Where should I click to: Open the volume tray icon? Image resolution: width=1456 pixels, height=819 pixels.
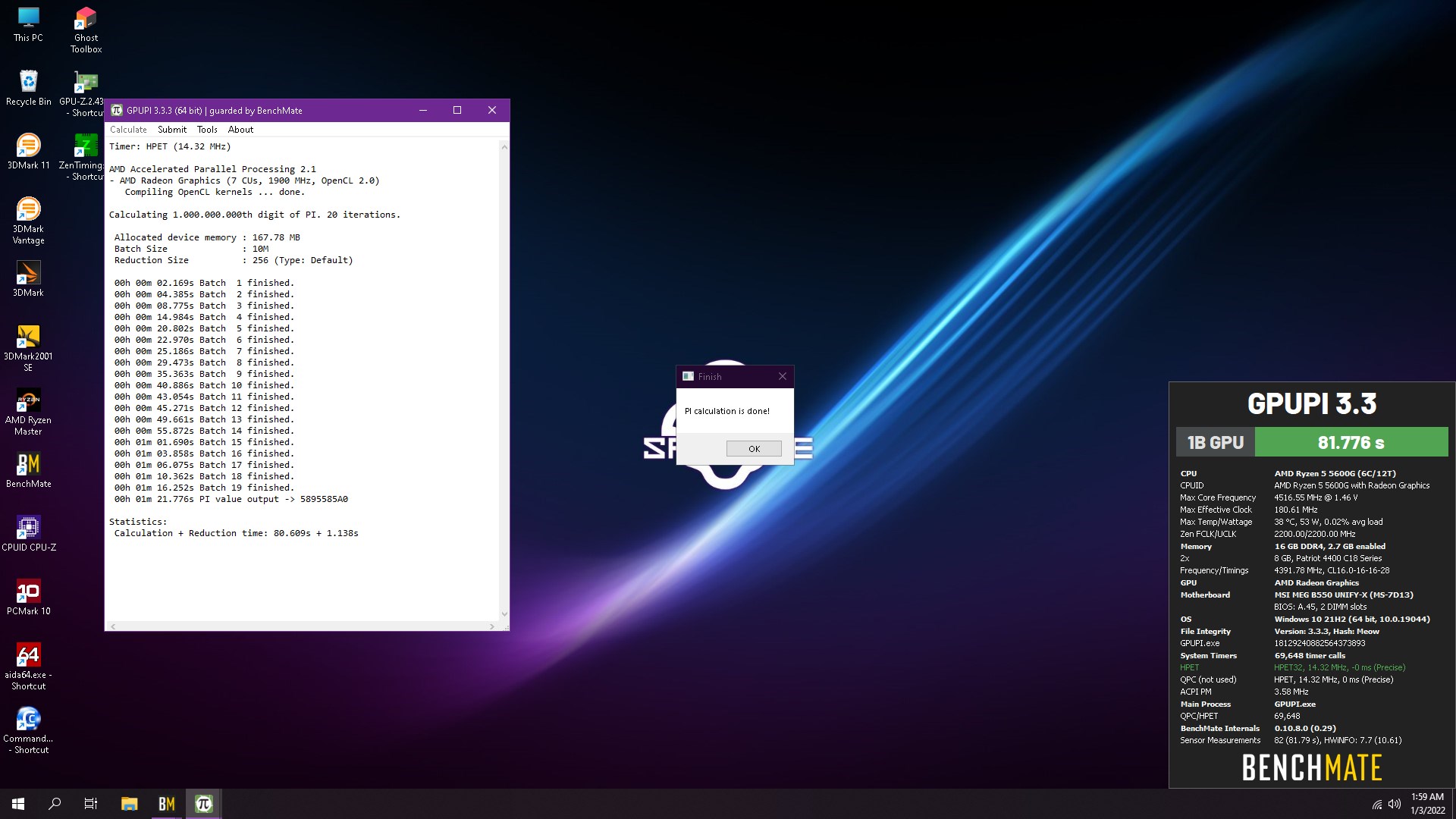[x=1394, y=805]
